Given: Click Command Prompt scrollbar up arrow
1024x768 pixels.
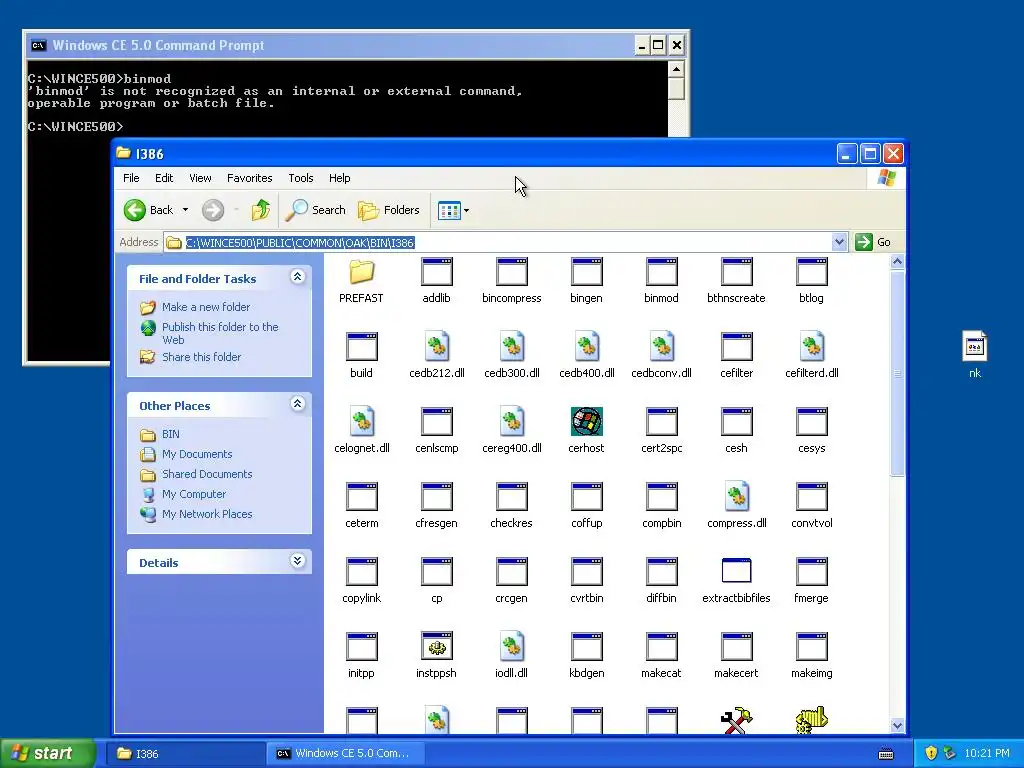Looking at the screenshot, I should (677, 69).
